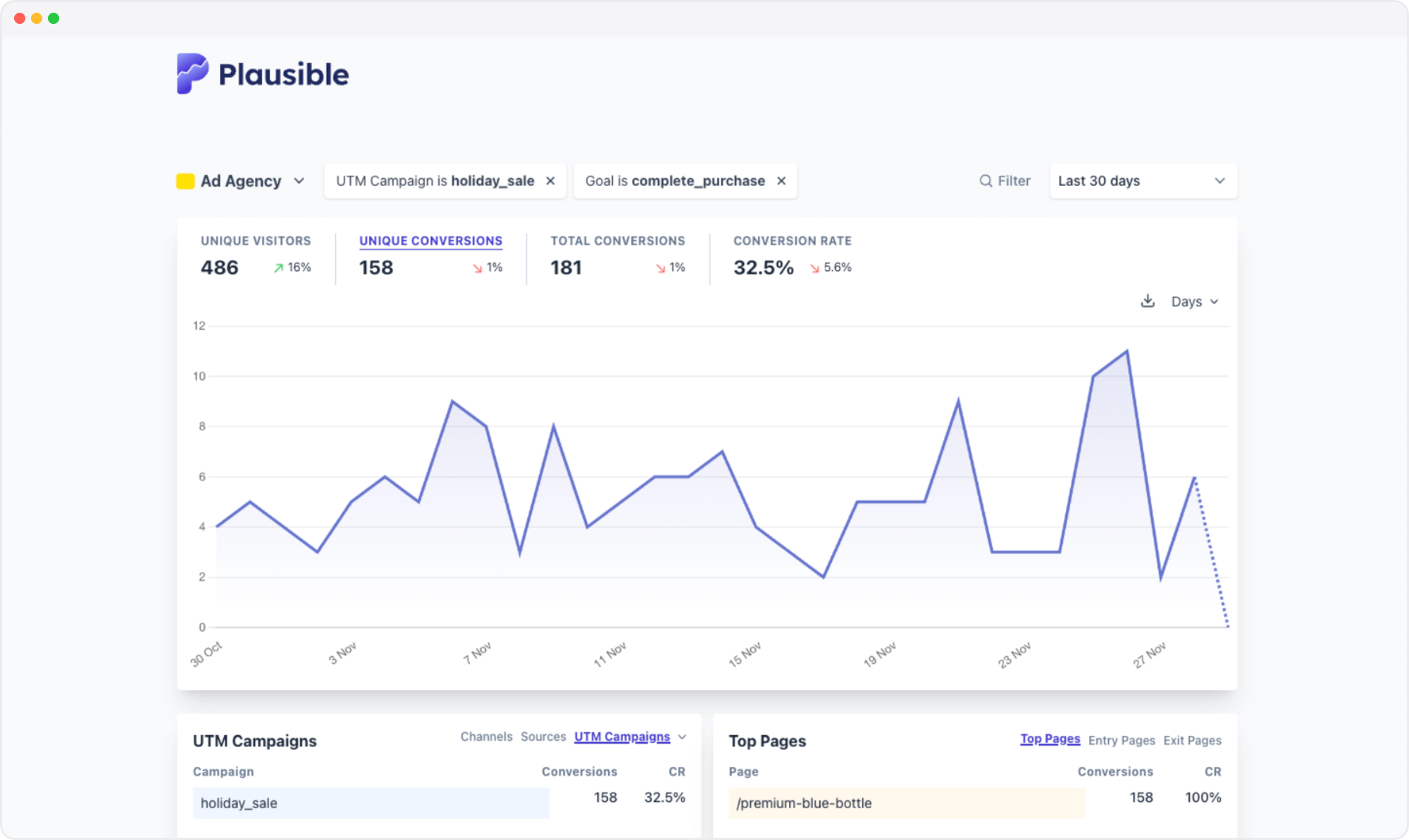The height and width of the screenshot is (840, 1409).
Task: Click the yellow Ad Agency site favicon
Action: (x=185, y=181)
